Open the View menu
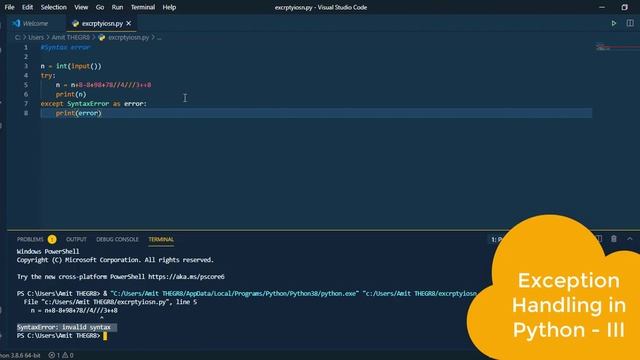640x360 pixels. (x=81, y=7)
